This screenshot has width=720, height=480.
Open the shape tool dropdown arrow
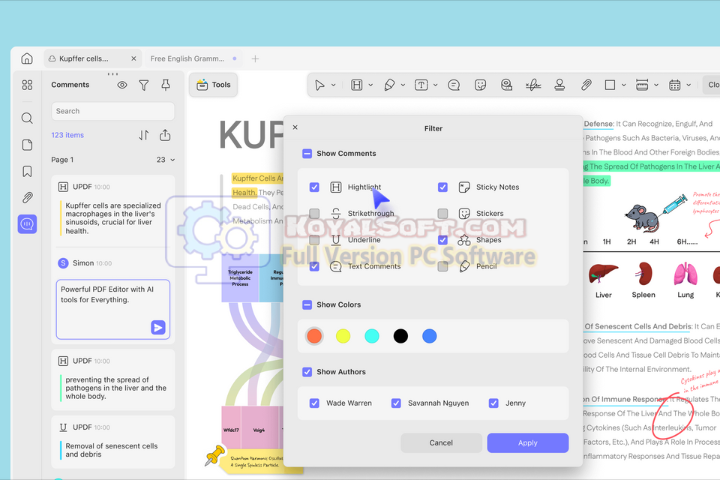[x=624, y=85]
